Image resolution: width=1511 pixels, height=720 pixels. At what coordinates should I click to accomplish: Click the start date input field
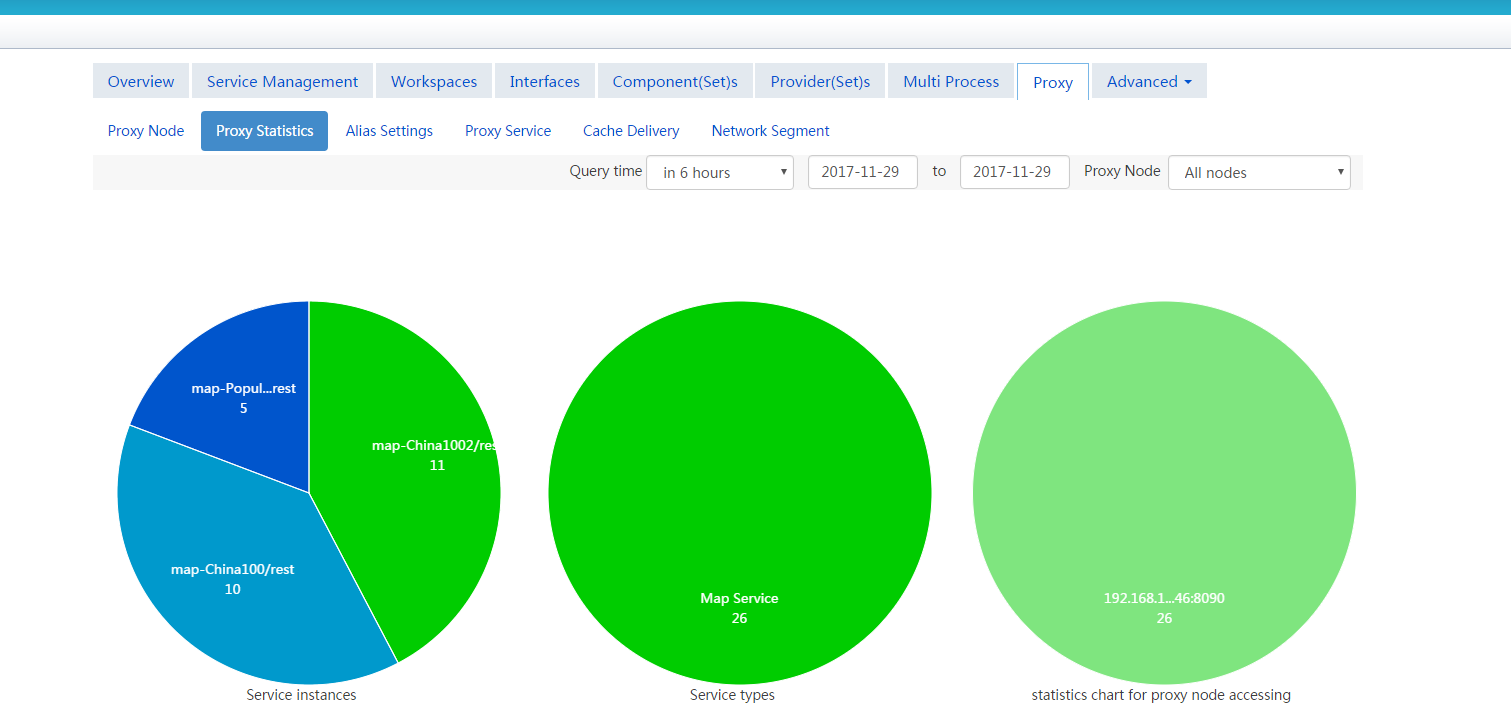tap(862, 172)
